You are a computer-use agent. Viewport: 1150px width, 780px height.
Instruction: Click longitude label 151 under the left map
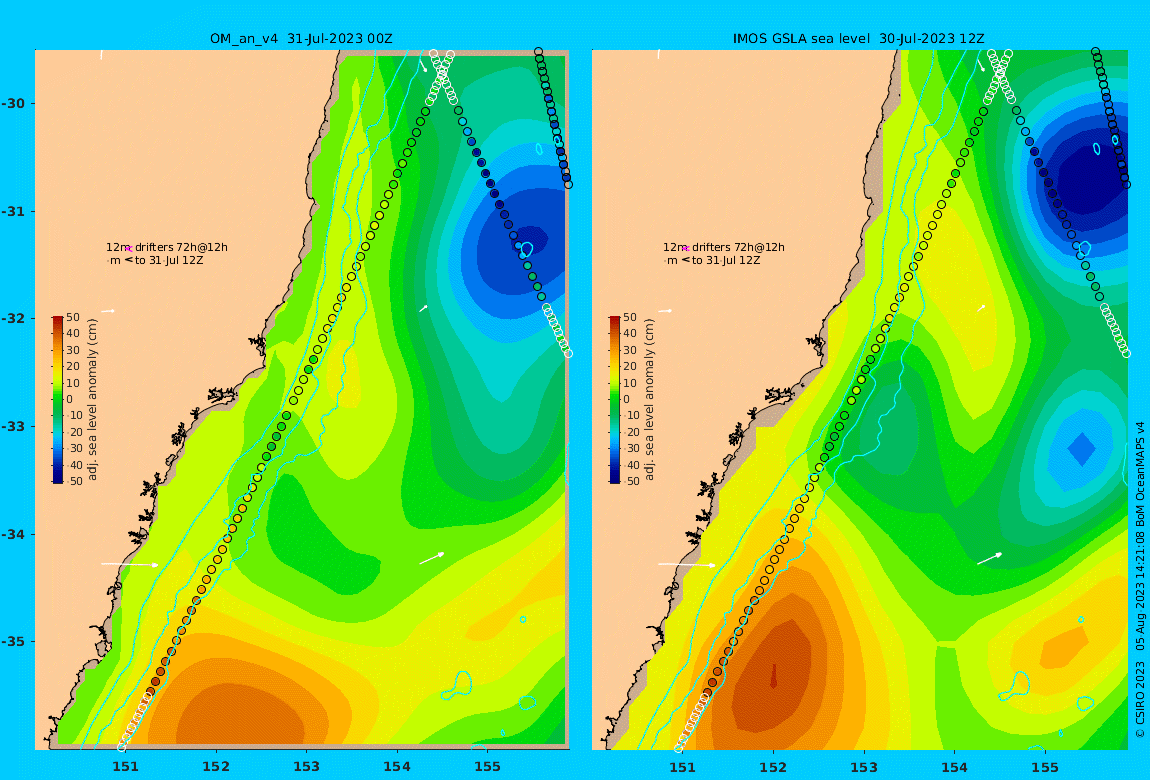(x=125, y=767)
